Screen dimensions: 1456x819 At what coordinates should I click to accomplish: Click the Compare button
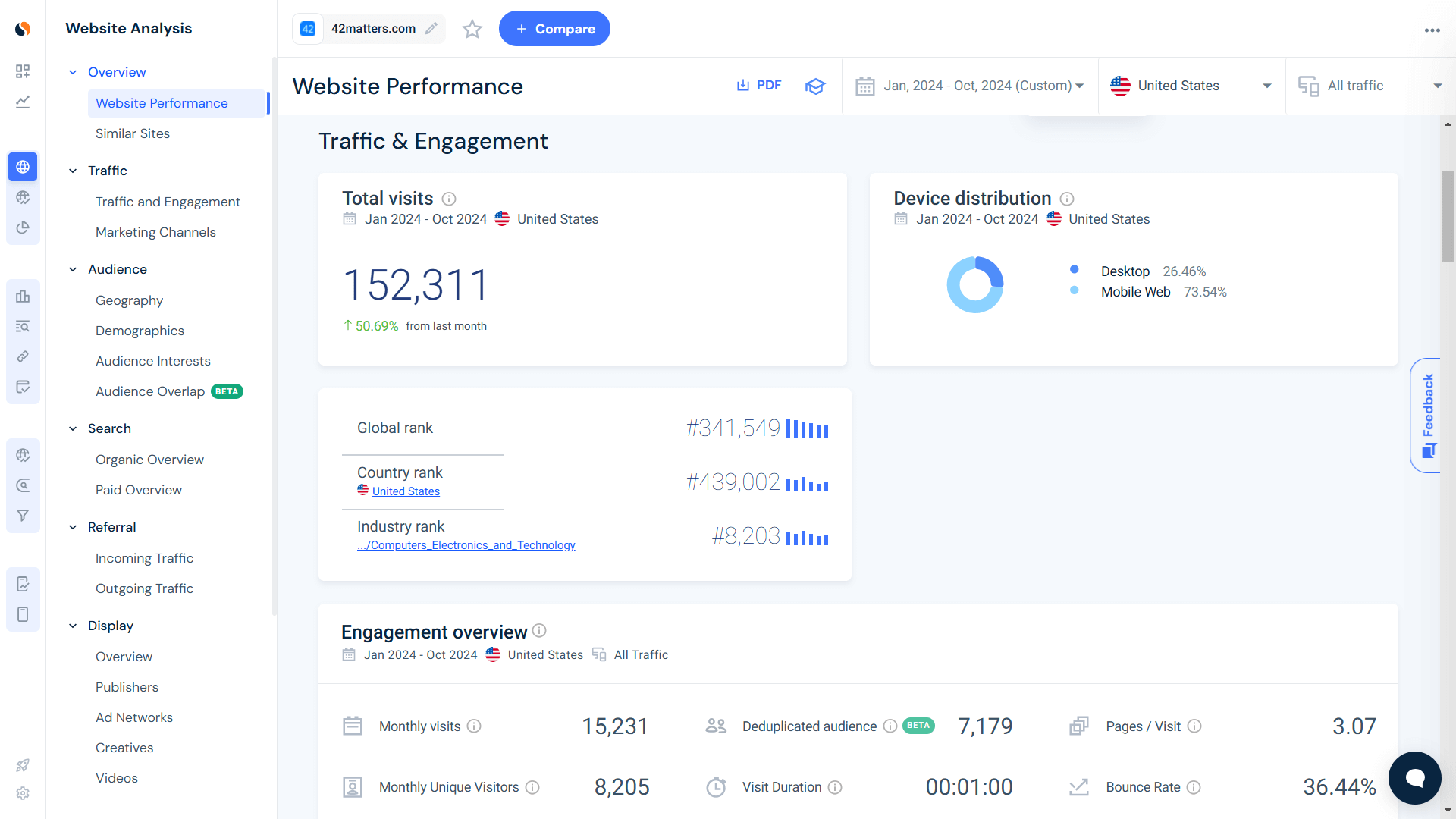click(554, 28)
